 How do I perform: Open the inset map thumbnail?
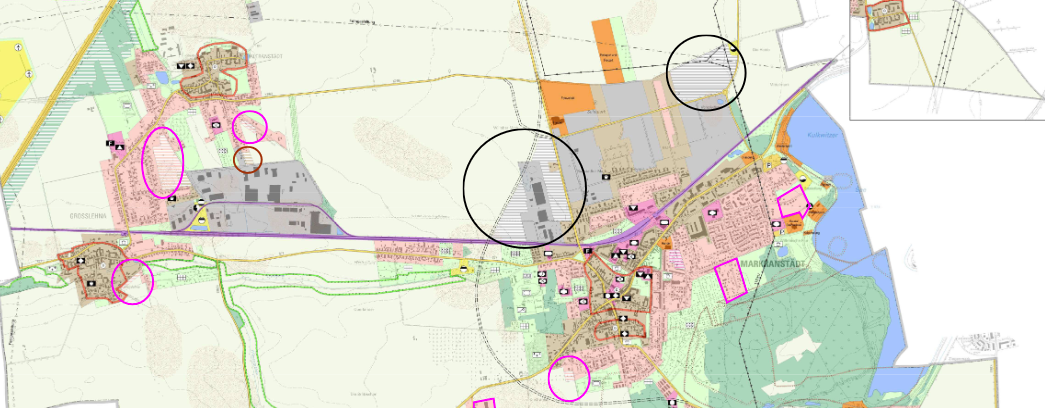(947, 59)
